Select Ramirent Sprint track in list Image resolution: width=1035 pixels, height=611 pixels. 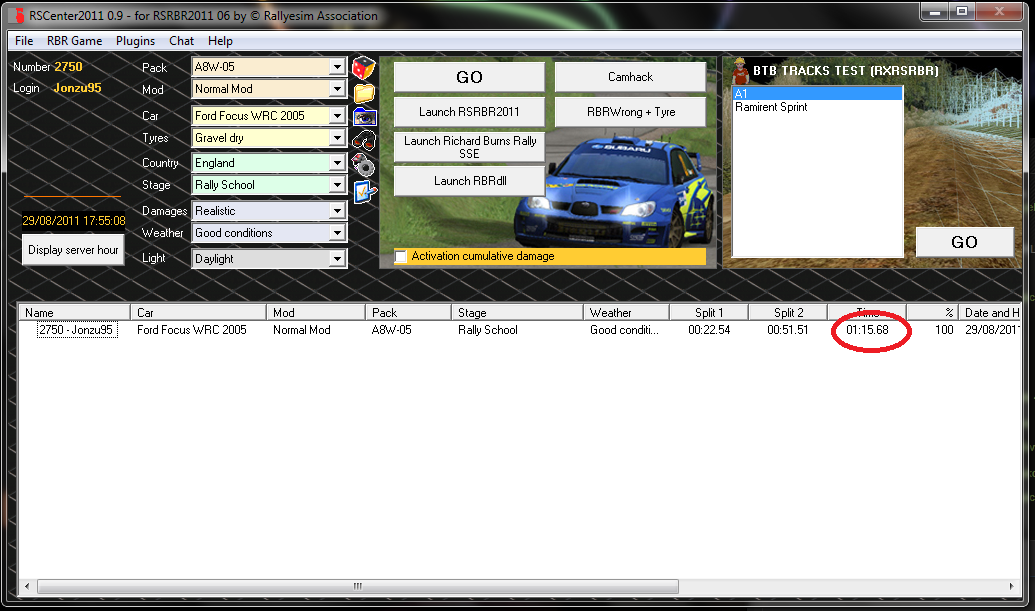(x=817, y=107)
